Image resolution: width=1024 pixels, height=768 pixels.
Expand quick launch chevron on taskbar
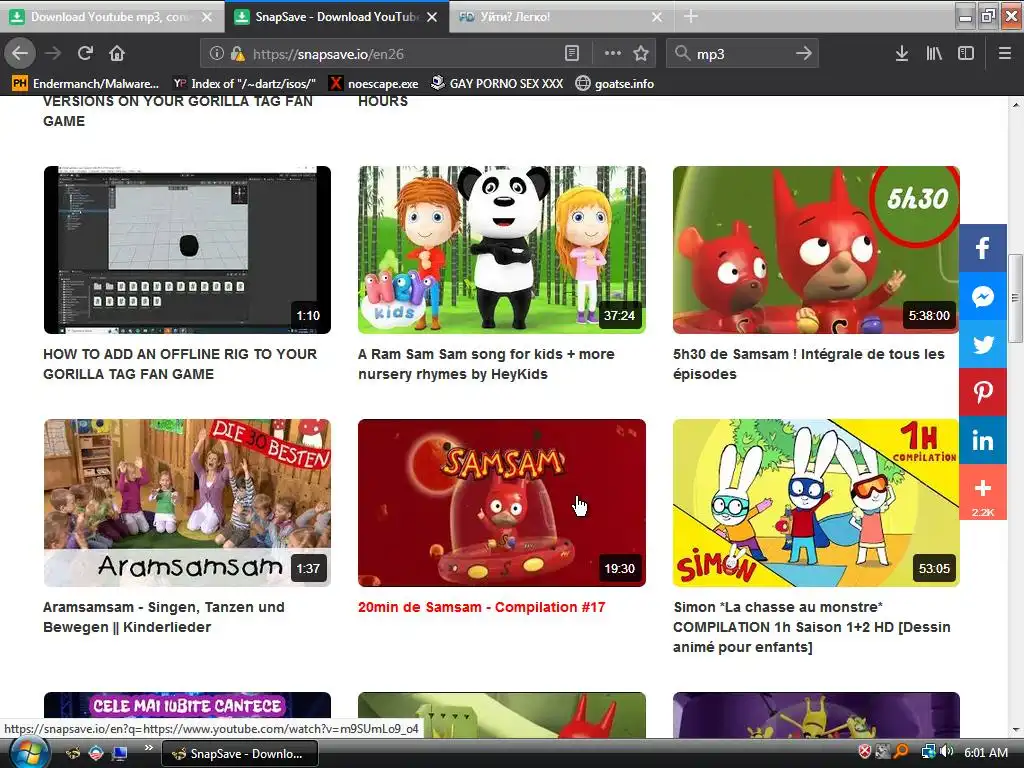pyautogui.click(x=149, y=748)
